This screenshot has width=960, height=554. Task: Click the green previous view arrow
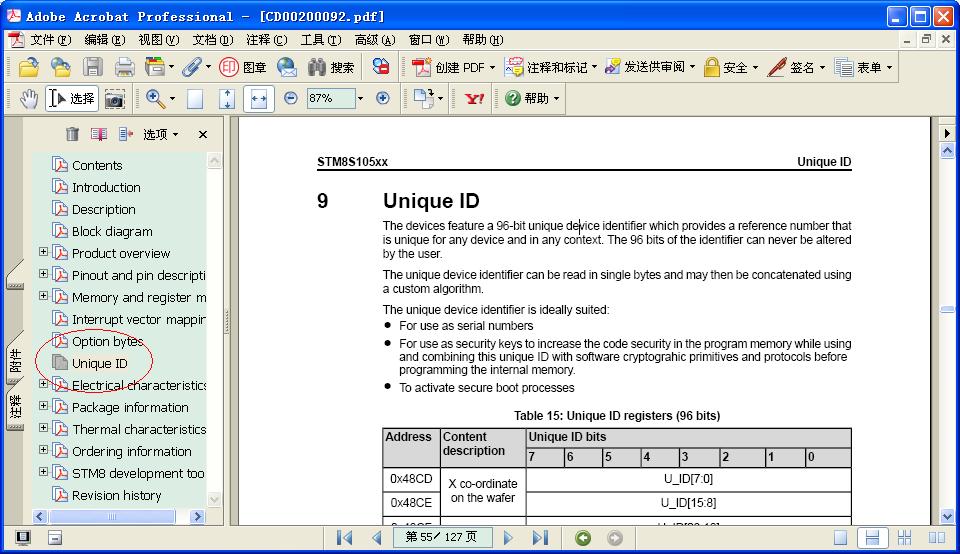[x=583, y=537]
